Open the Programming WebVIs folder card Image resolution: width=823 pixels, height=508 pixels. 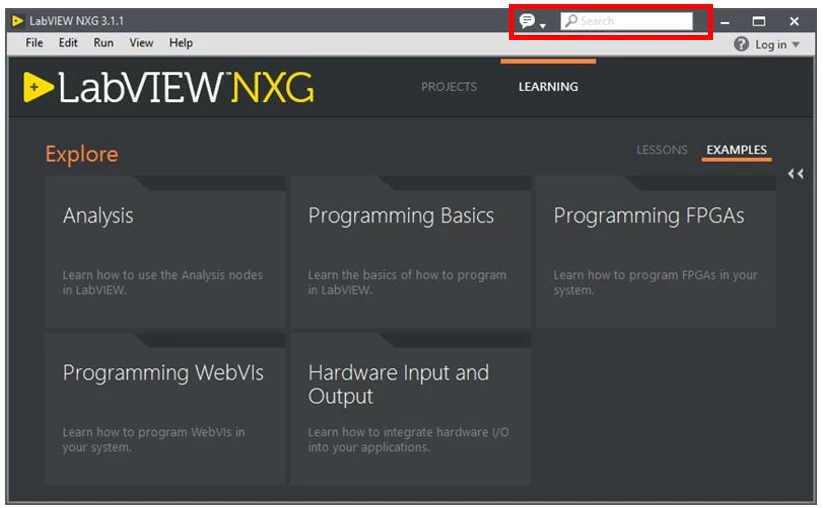(x=165, y=409)
